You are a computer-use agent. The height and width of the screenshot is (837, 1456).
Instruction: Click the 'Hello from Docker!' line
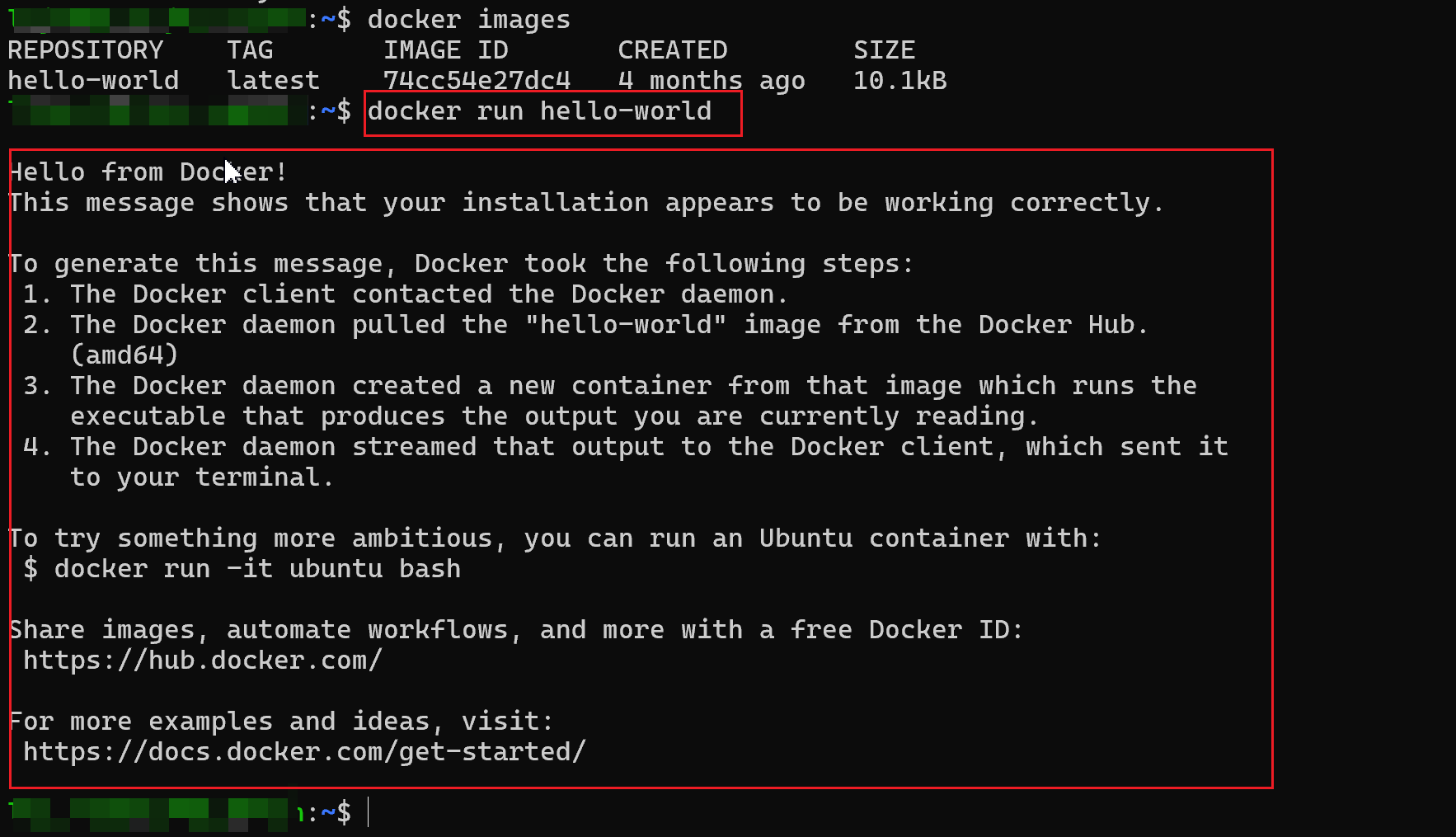[148, 172]
